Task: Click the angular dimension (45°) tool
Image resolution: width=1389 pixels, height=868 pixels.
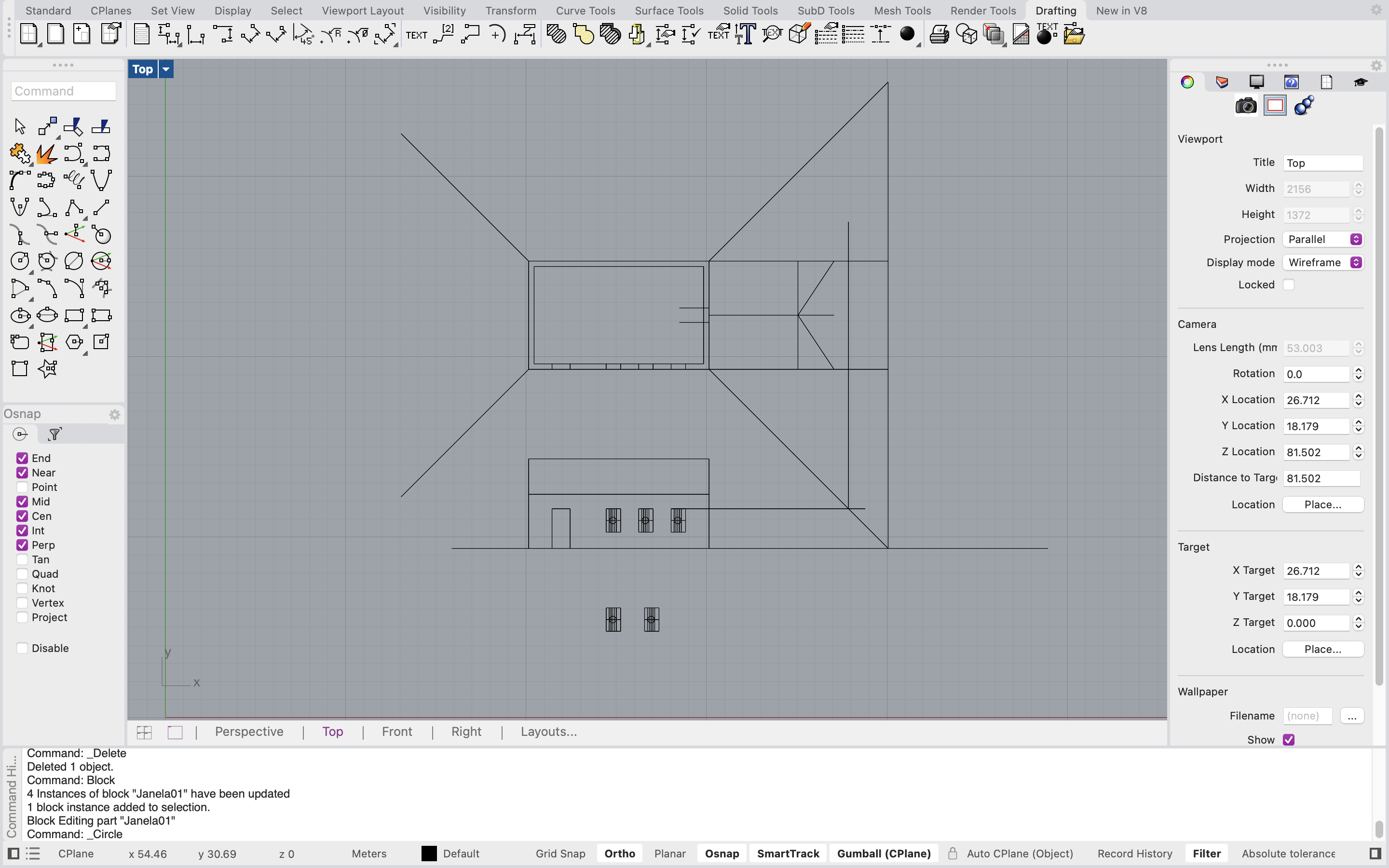Action: point(304,34)
